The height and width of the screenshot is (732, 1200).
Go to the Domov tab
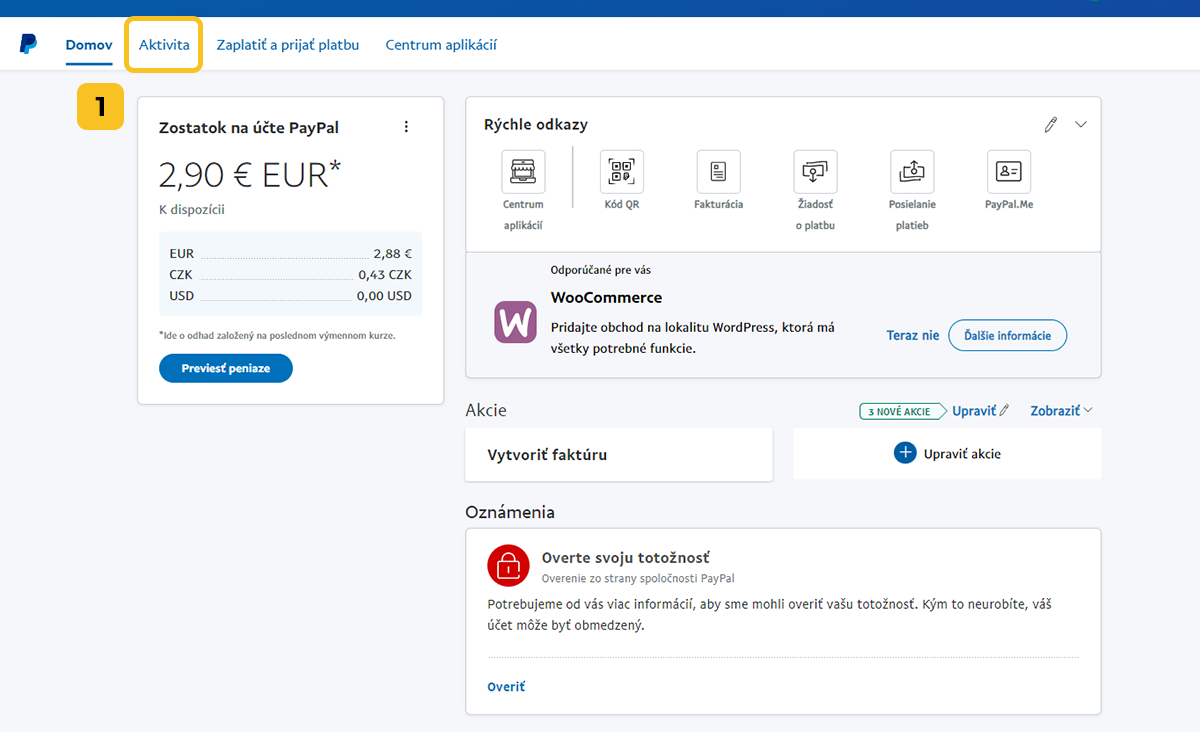click(89, 44)
